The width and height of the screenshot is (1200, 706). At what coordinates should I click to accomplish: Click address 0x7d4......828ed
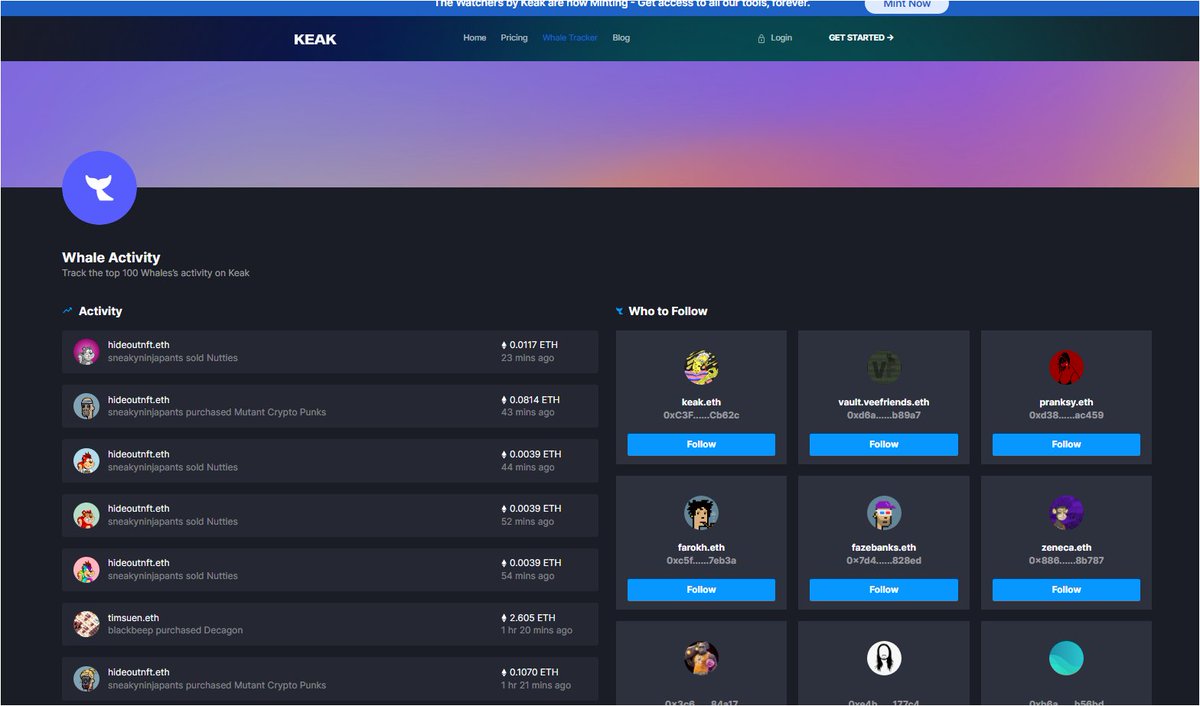(x=884, y=561)
